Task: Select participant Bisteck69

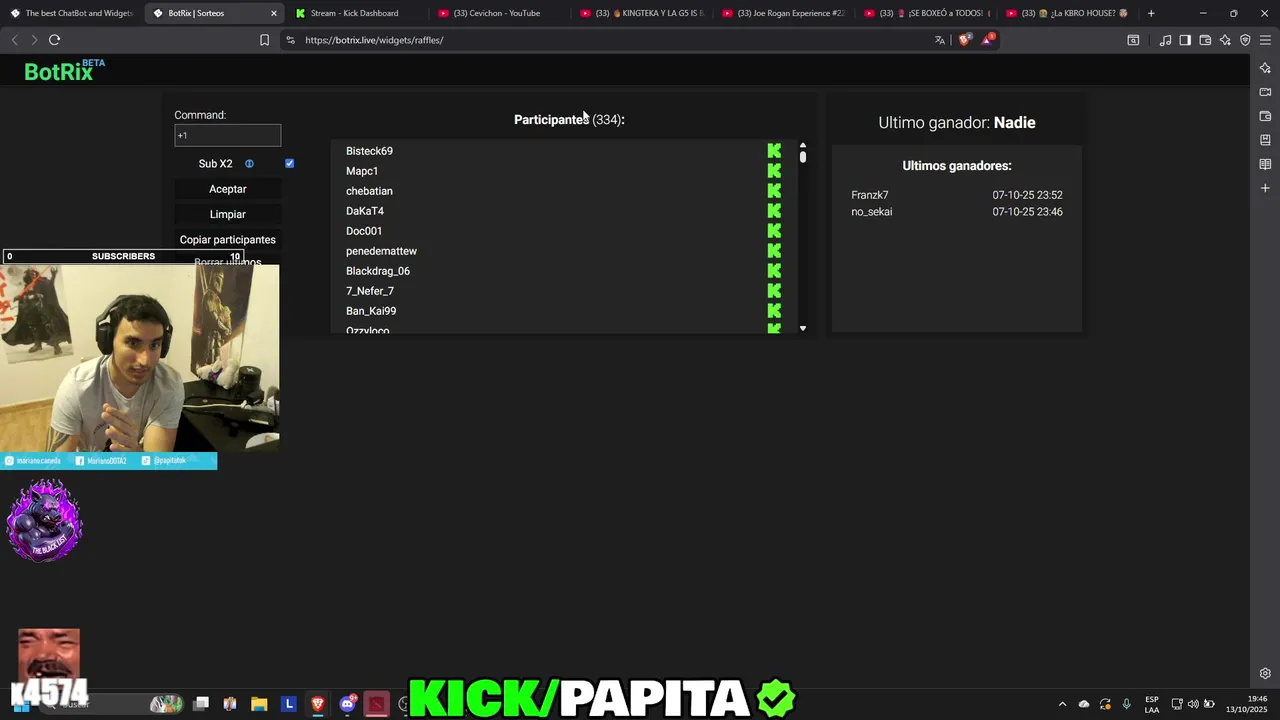Action: (369, 151)
